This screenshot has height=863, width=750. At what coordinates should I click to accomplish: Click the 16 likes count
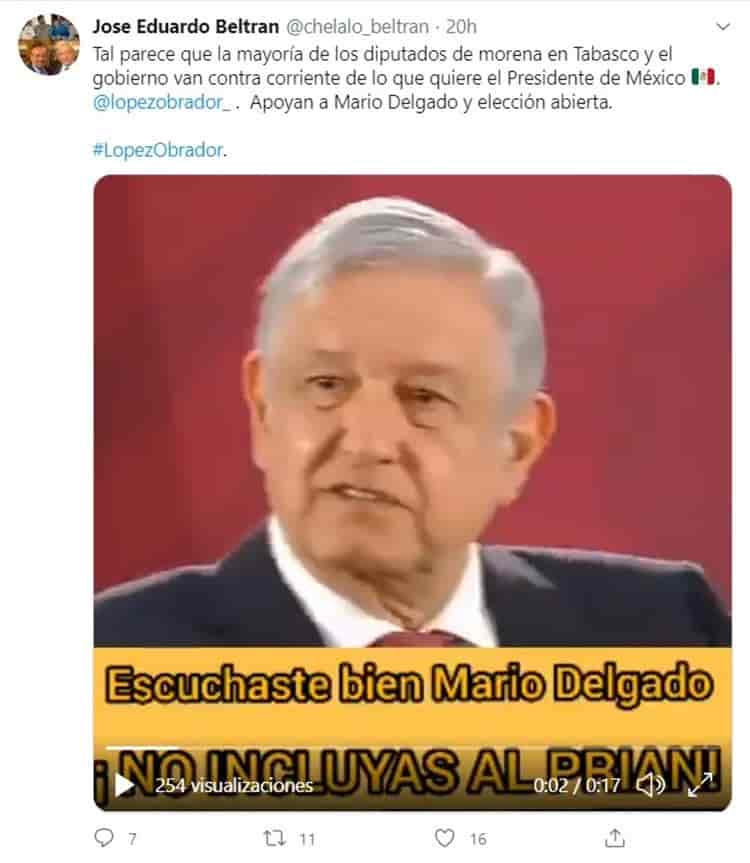pyautogui.click(x=478, y=839)
